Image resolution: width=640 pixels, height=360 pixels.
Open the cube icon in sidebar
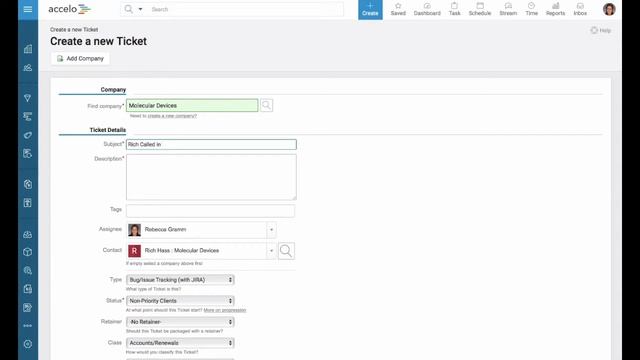(28, 252)
